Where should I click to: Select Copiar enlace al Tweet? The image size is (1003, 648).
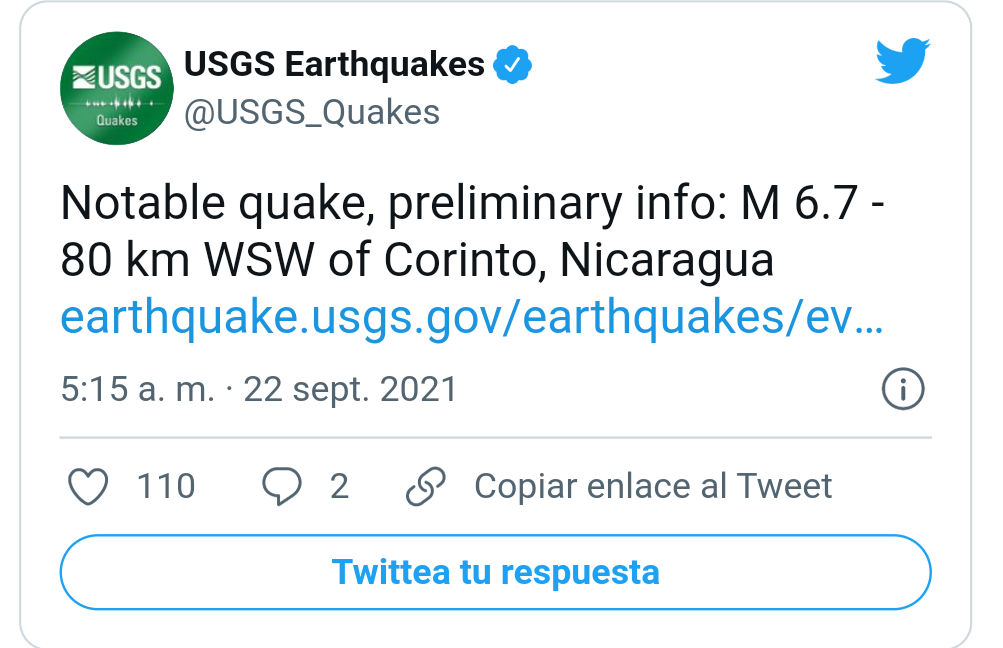653,486
